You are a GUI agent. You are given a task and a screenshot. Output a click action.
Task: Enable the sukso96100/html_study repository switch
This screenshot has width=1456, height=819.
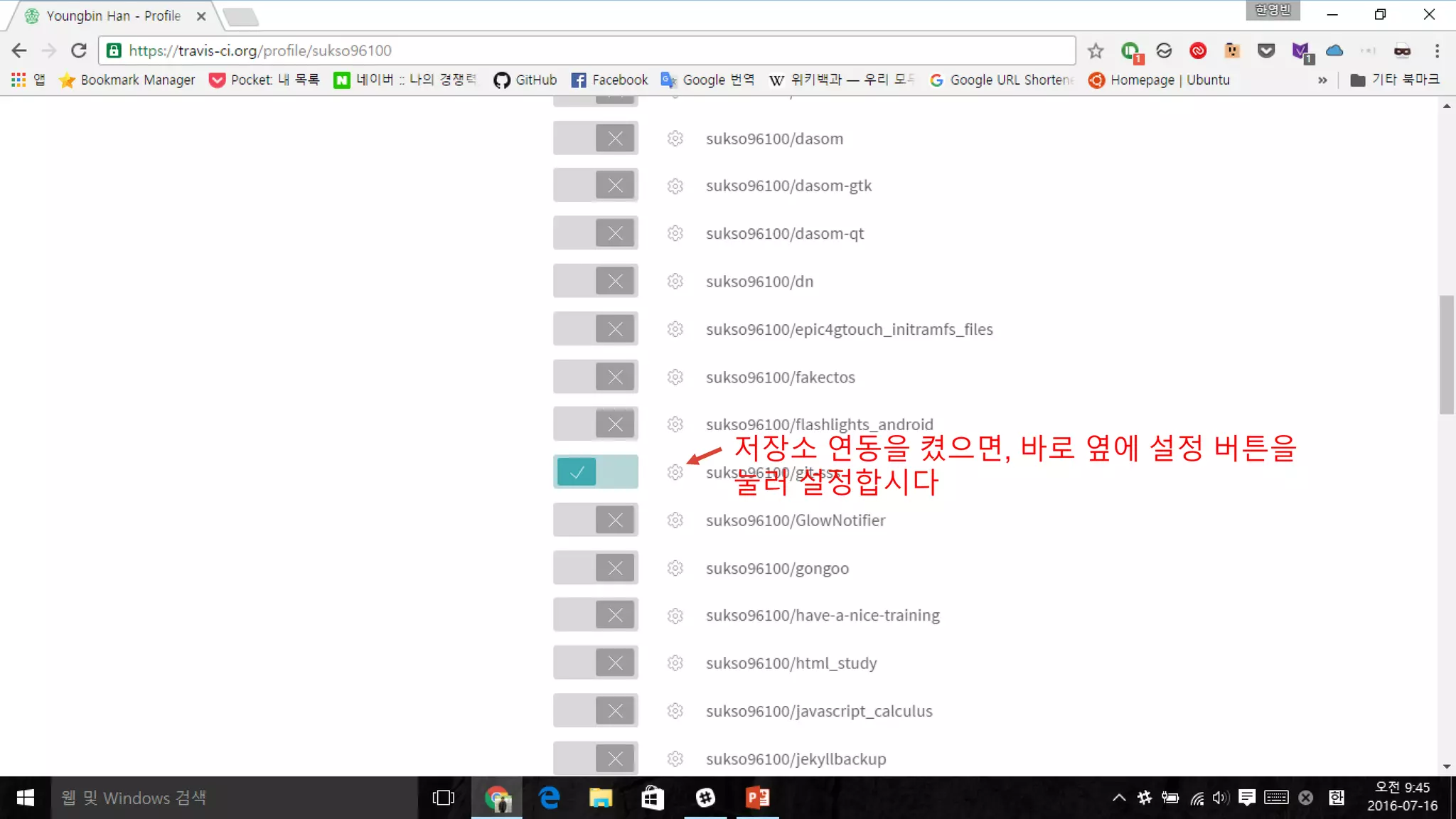[x=596, y=663]
